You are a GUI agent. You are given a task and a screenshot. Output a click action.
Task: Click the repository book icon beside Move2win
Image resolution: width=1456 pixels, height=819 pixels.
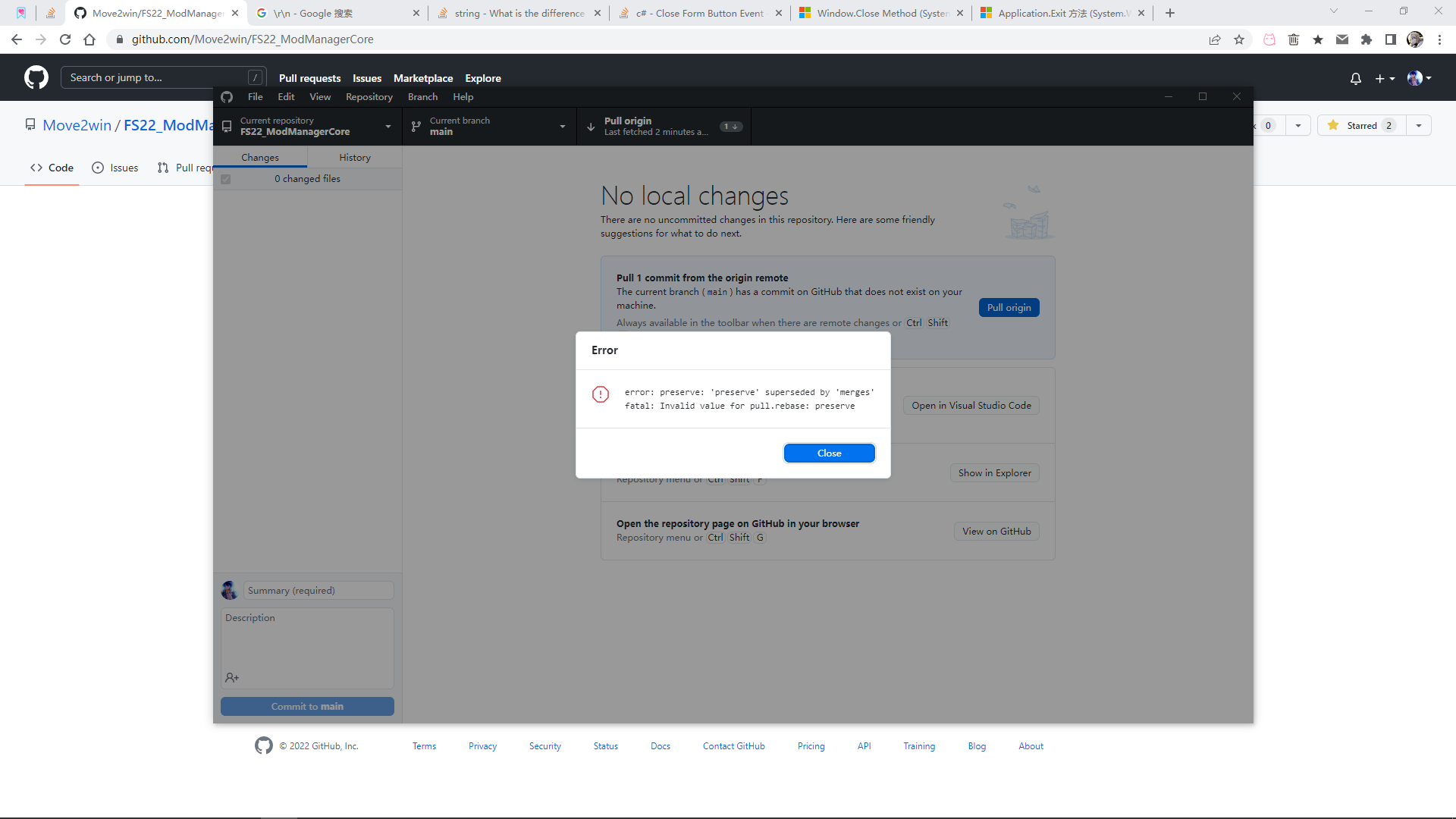point(30,124)
